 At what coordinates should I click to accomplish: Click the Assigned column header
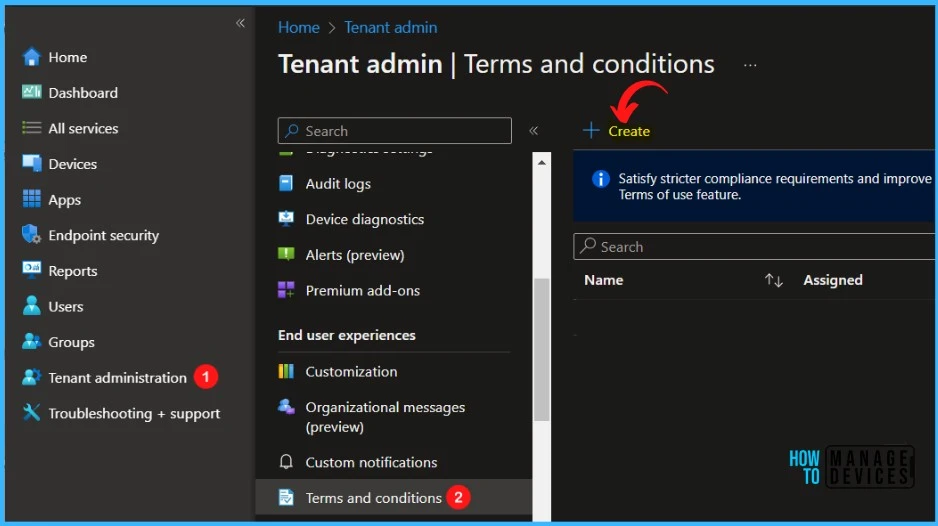(x=833, y=280)
